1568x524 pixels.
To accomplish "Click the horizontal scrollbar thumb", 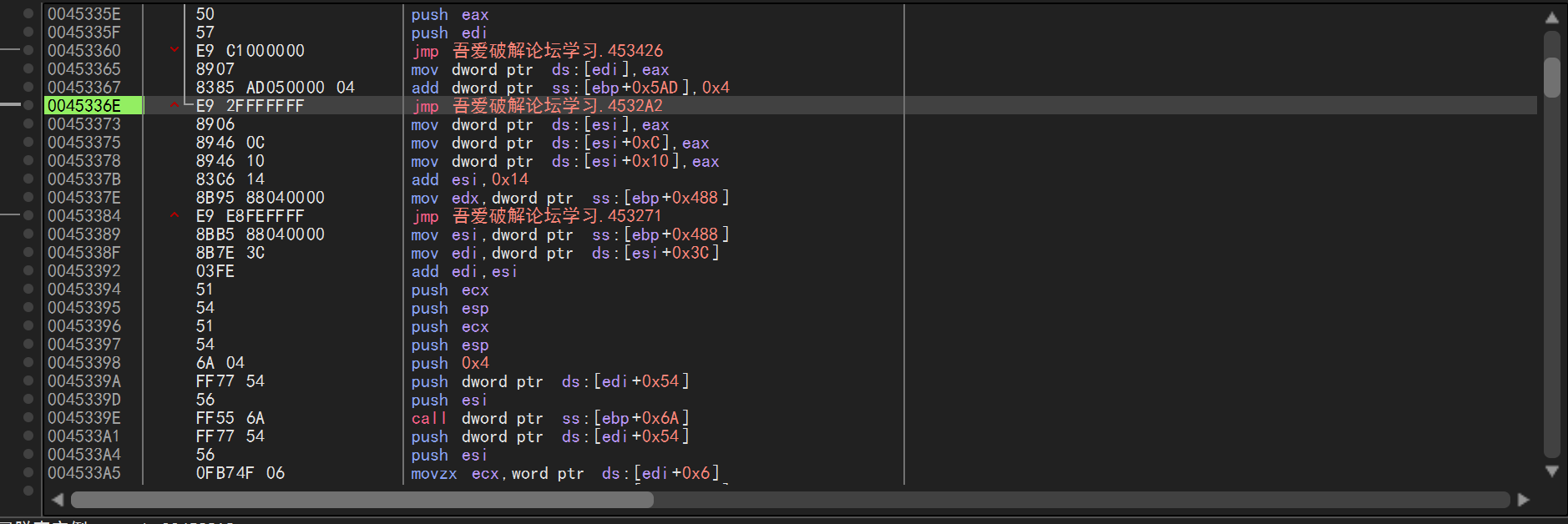I will 362,500.
